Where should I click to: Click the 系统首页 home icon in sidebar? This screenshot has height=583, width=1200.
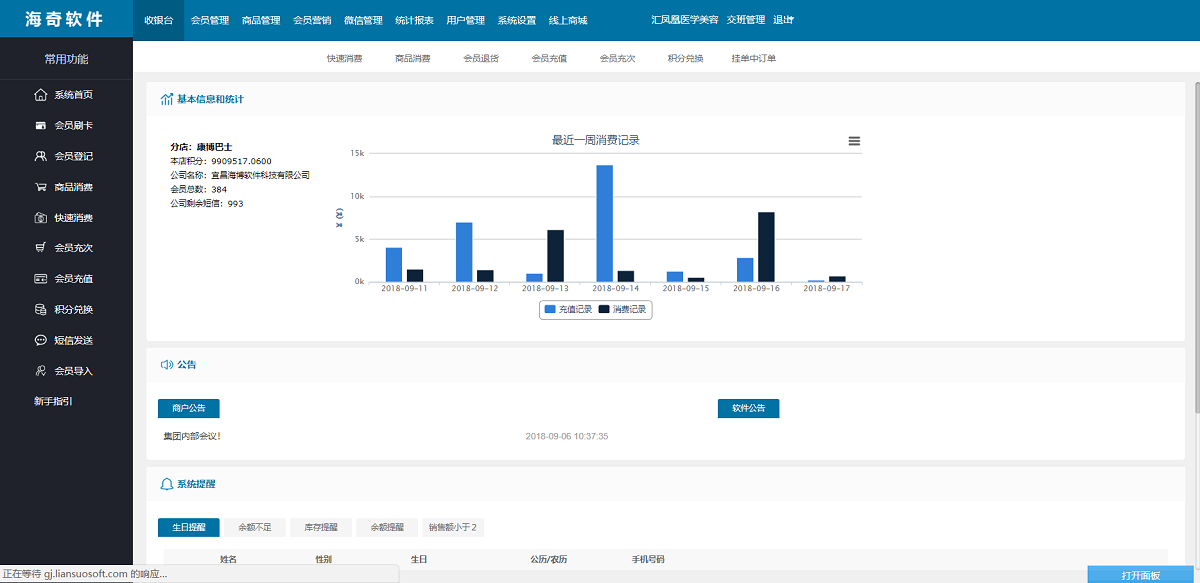pyautogui.click(x=41, y=95)
